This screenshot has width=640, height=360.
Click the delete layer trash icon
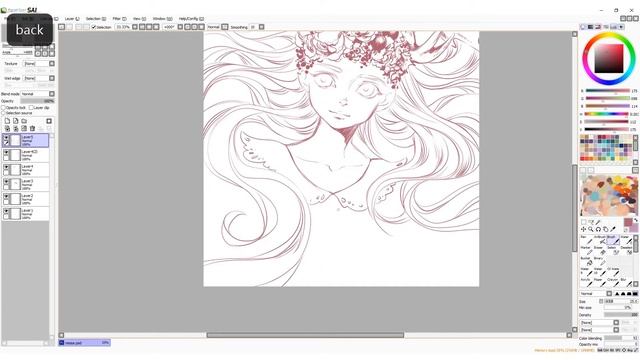coord(33,129)
